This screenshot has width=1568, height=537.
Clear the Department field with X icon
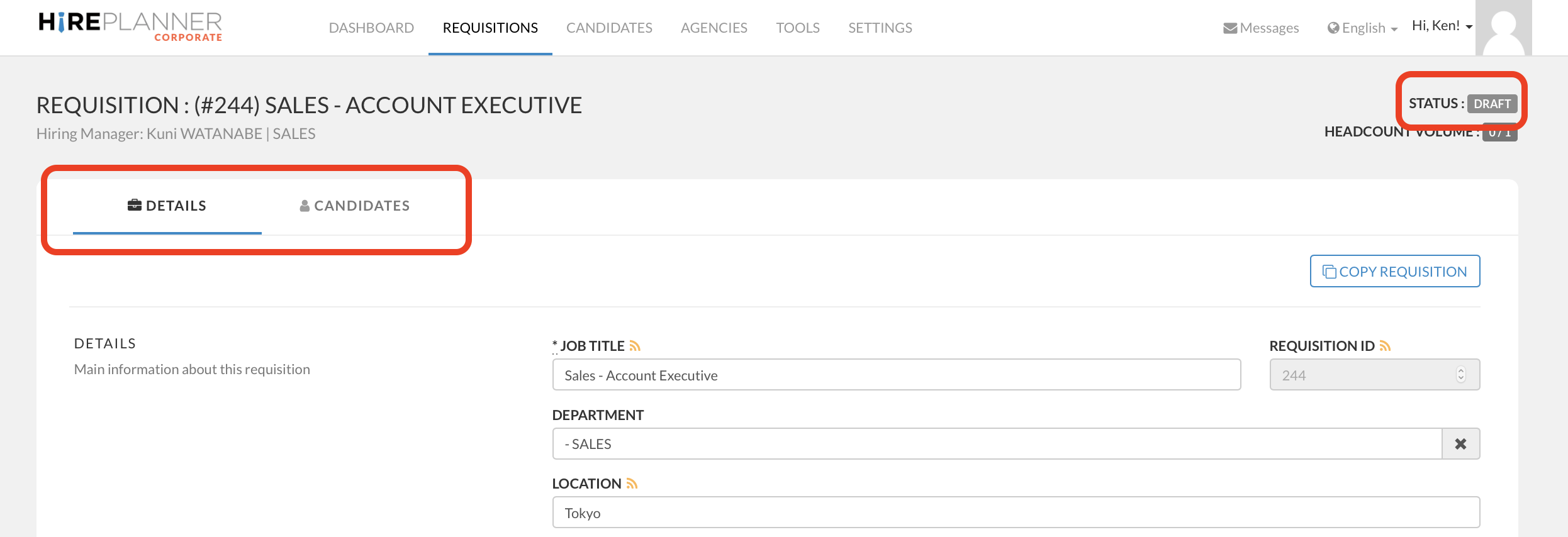tap(1460, 444)
